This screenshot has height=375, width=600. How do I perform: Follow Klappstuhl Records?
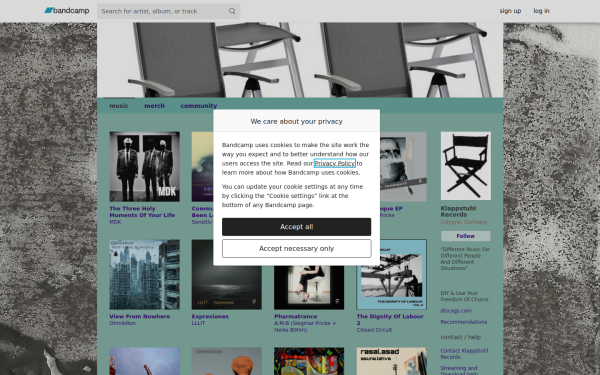pos(466,236)
